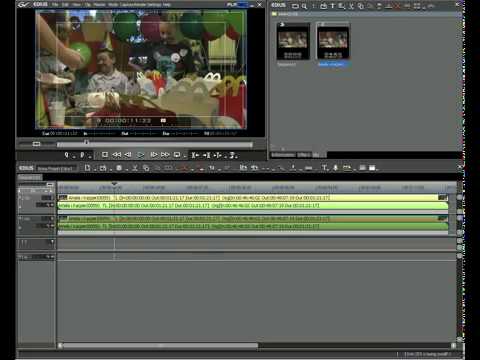Open the New Sequence dropdown arrow
Image resolution: width=480 pixels, height=360 pixels.
pyautogui.click(x=95, y=169)
